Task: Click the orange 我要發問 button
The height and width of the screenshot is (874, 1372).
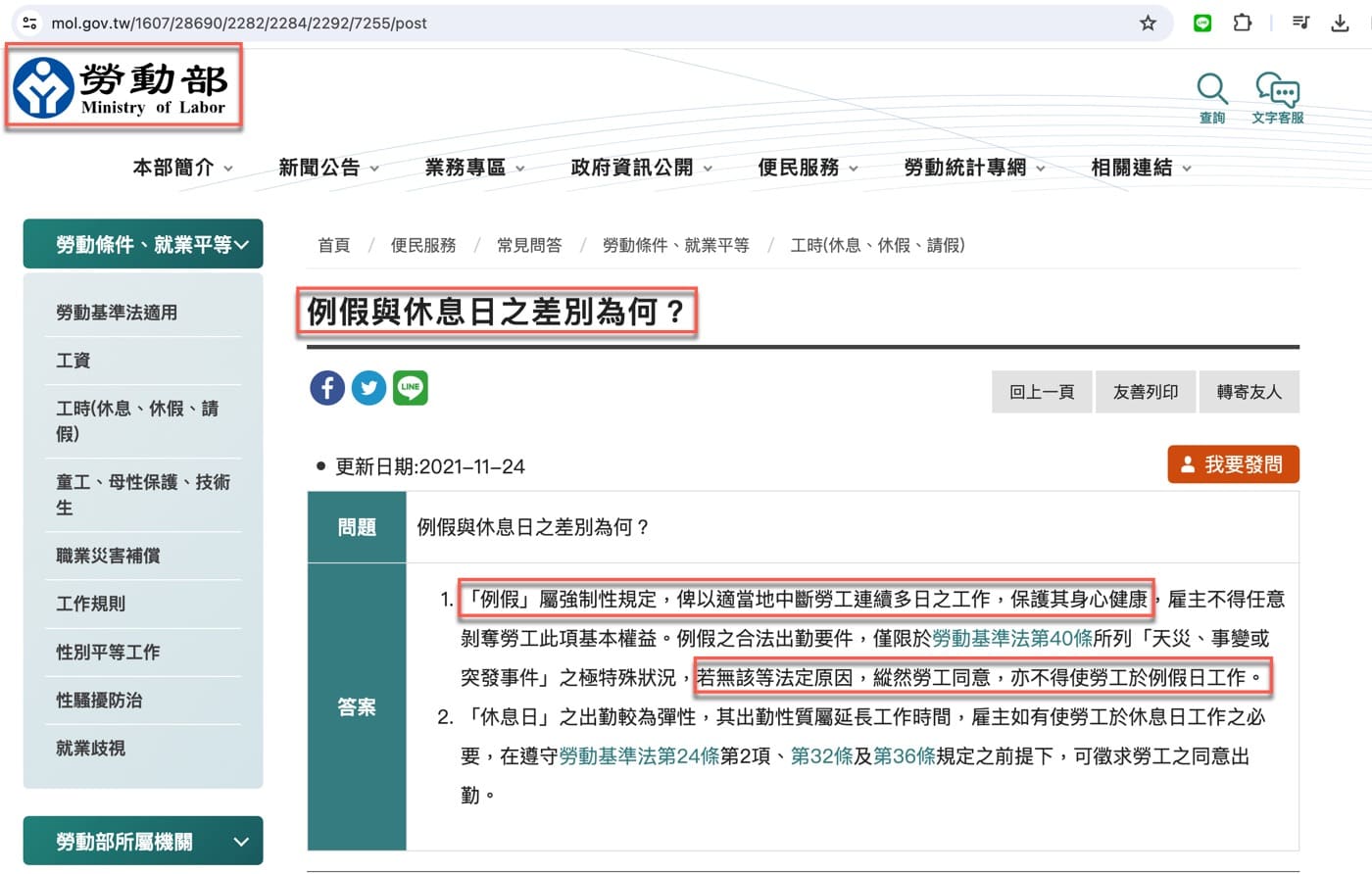Action: [x=1234, y=464]
